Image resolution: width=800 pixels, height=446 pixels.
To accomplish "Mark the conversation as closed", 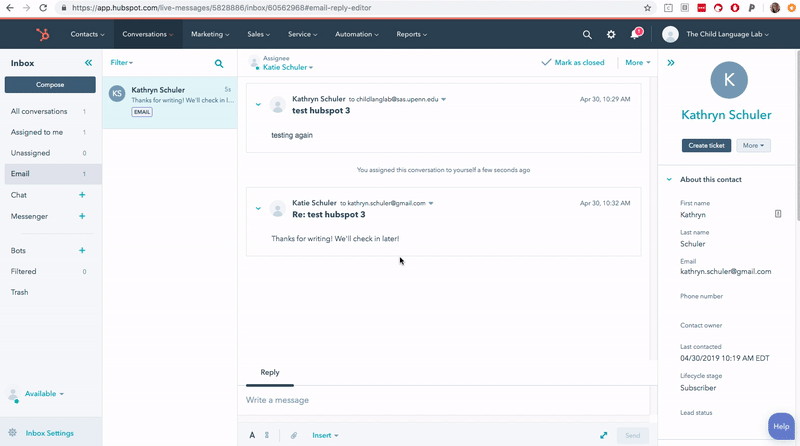I will point(573,62).
